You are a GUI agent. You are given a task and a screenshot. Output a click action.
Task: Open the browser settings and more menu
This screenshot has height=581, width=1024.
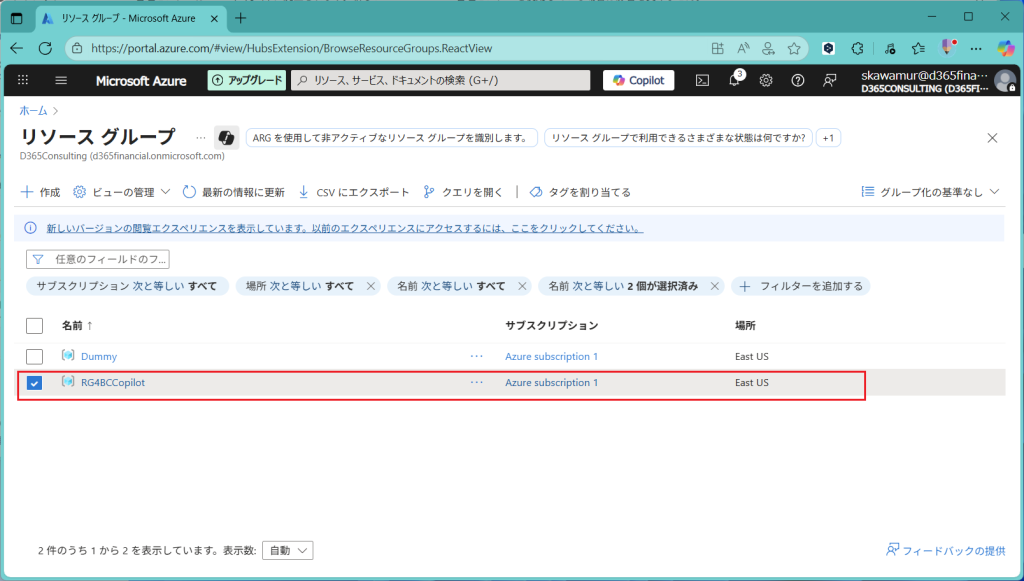coord(976,48)
